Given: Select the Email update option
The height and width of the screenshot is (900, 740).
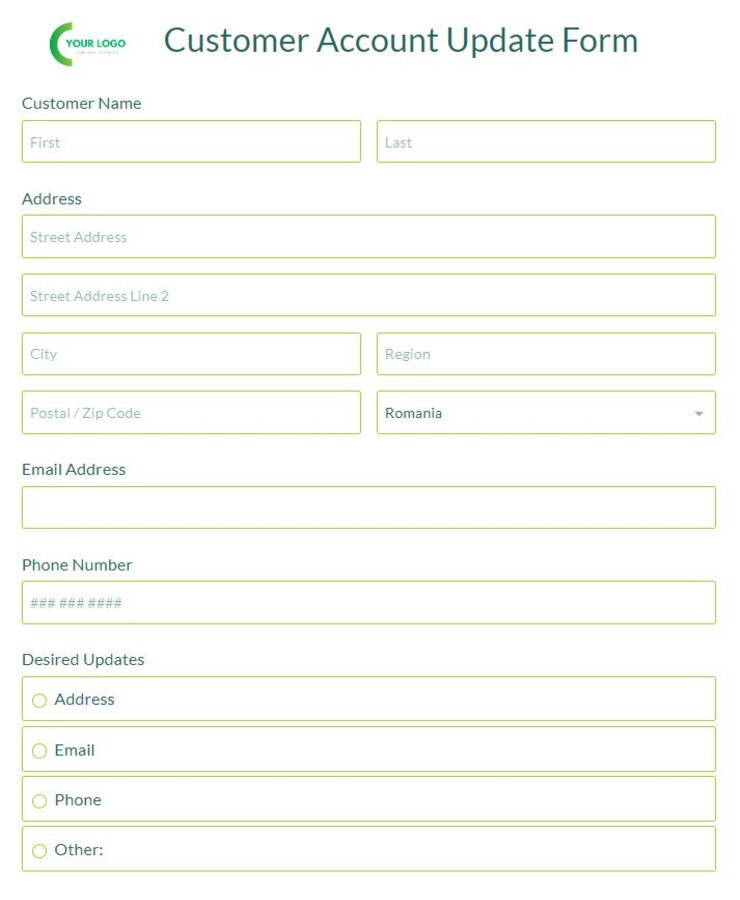Looking at the screenshot, I should (40, 750).
